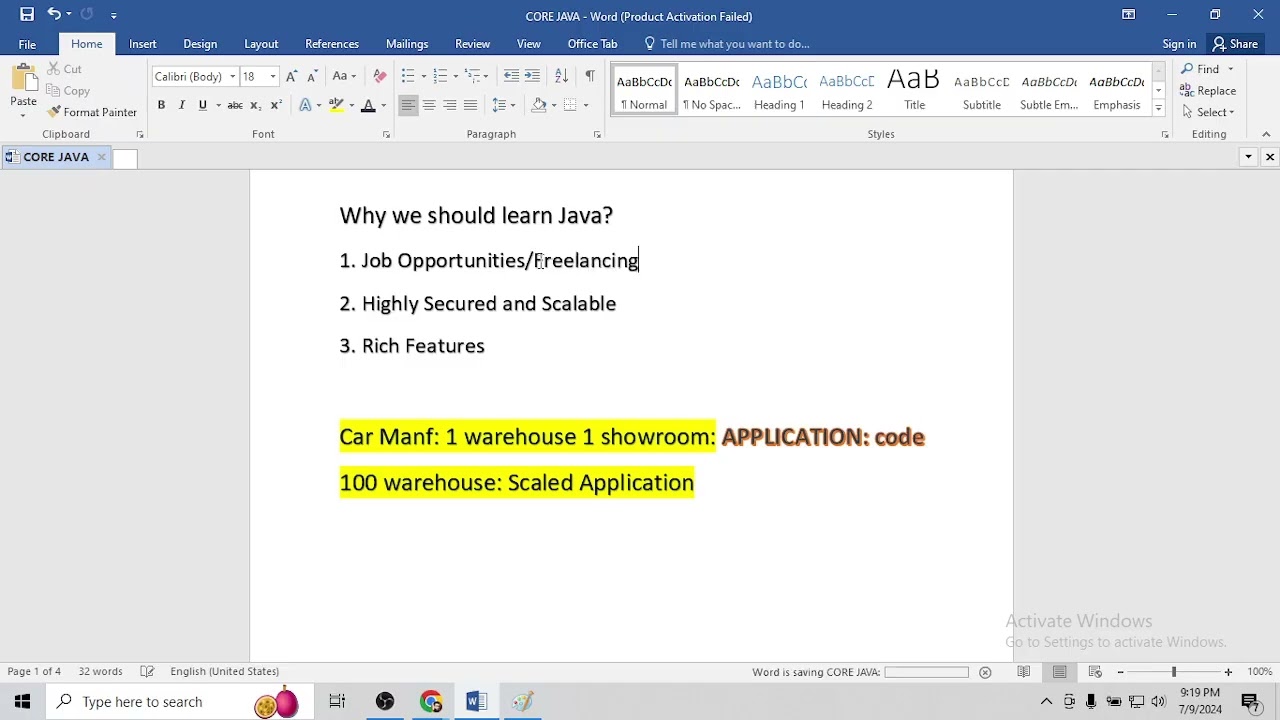Image resolution: width=1280 pixels, height=720 pixels.
Task: Open the bullets list dropdown arrow
Action: click(x=423, y=77)
